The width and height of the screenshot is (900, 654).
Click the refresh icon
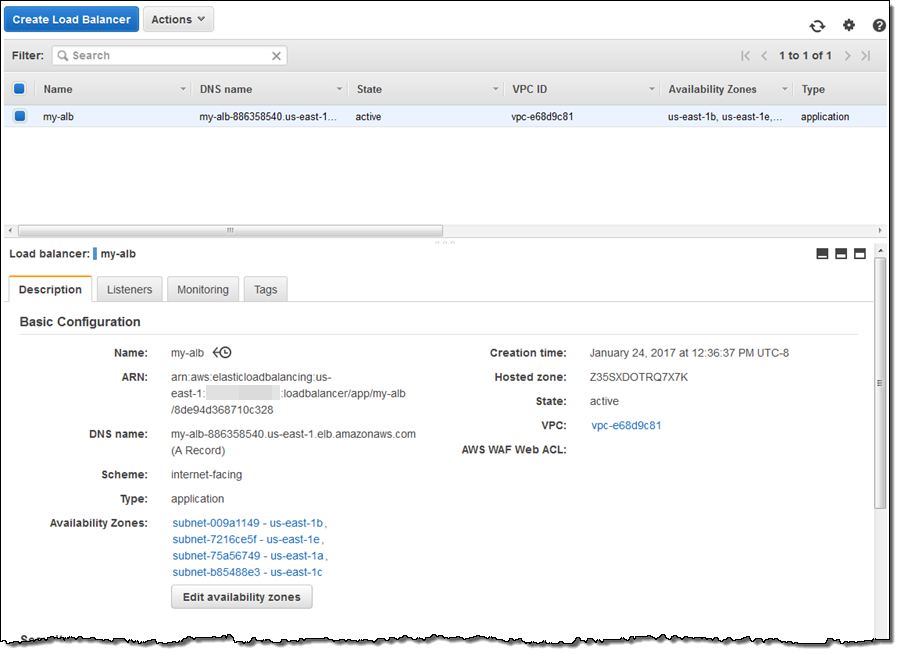pos(817,26)
